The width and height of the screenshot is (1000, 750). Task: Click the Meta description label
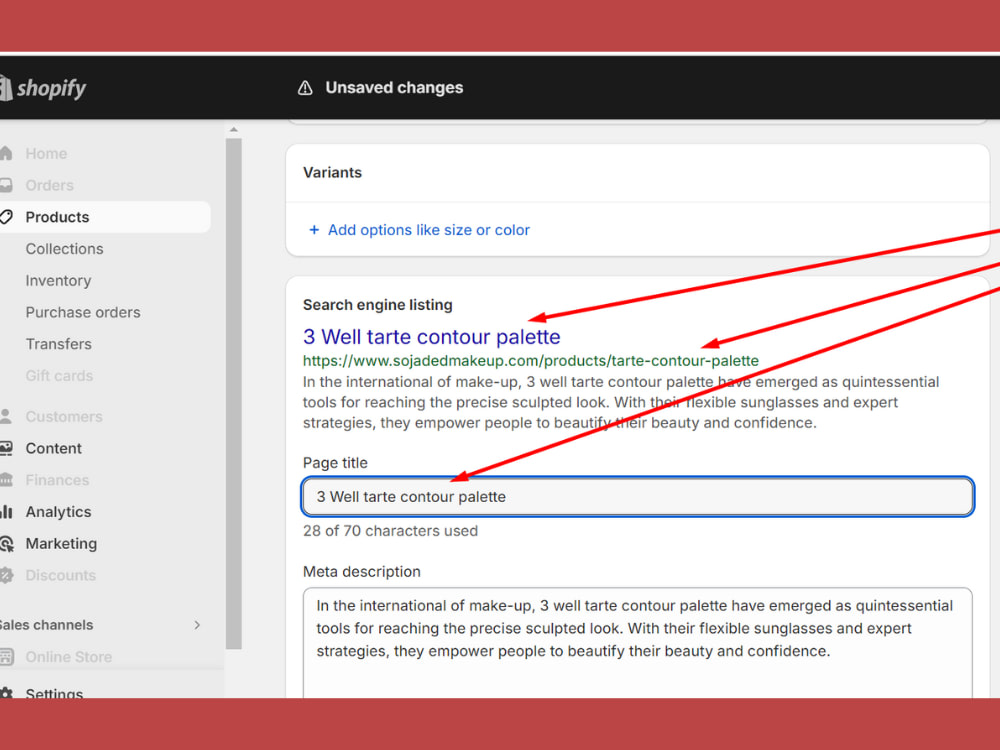coord(362,571)
